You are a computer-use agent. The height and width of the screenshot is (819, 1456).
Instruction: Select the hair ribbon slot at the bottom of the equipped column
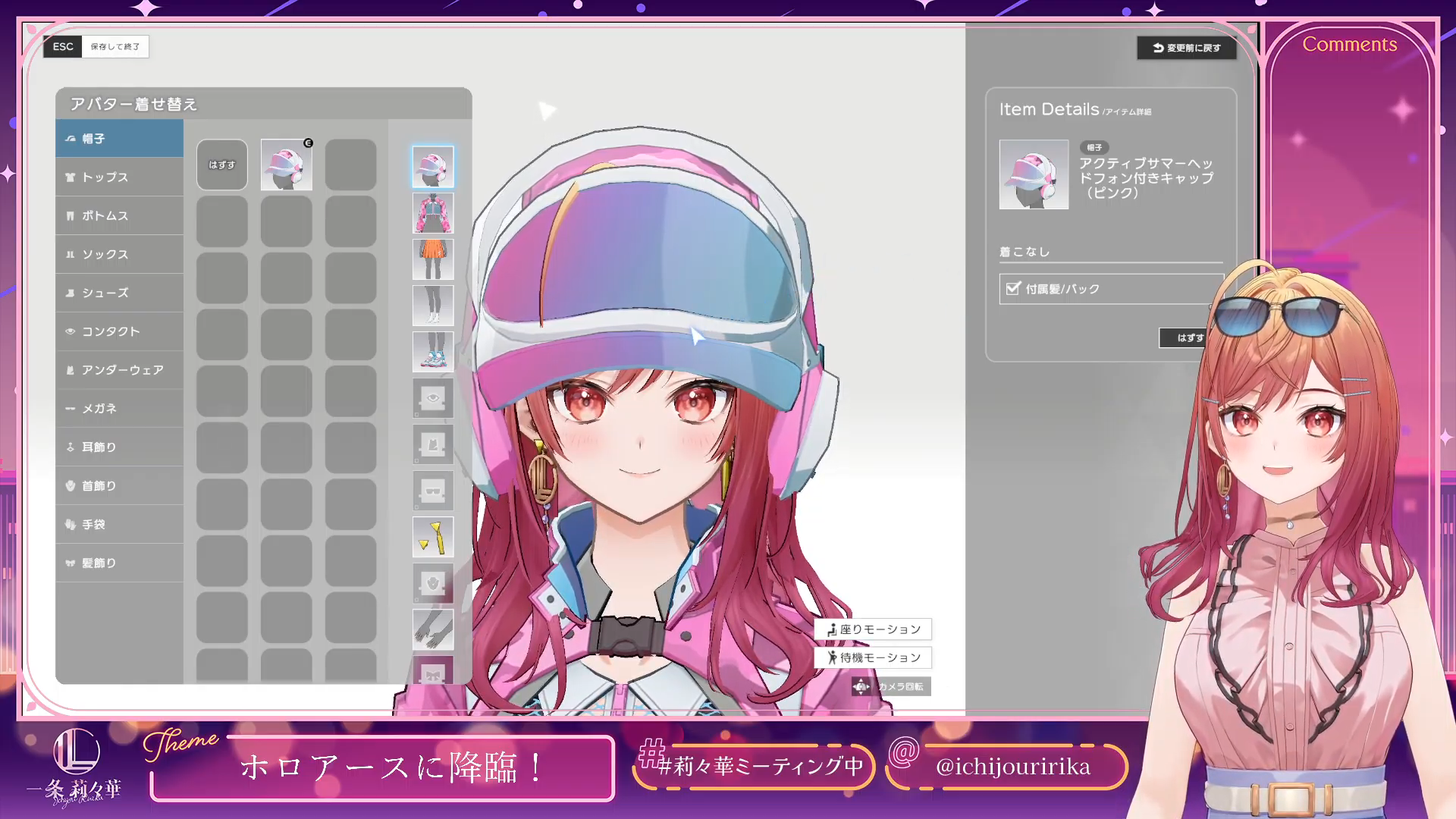click(433, 670)
